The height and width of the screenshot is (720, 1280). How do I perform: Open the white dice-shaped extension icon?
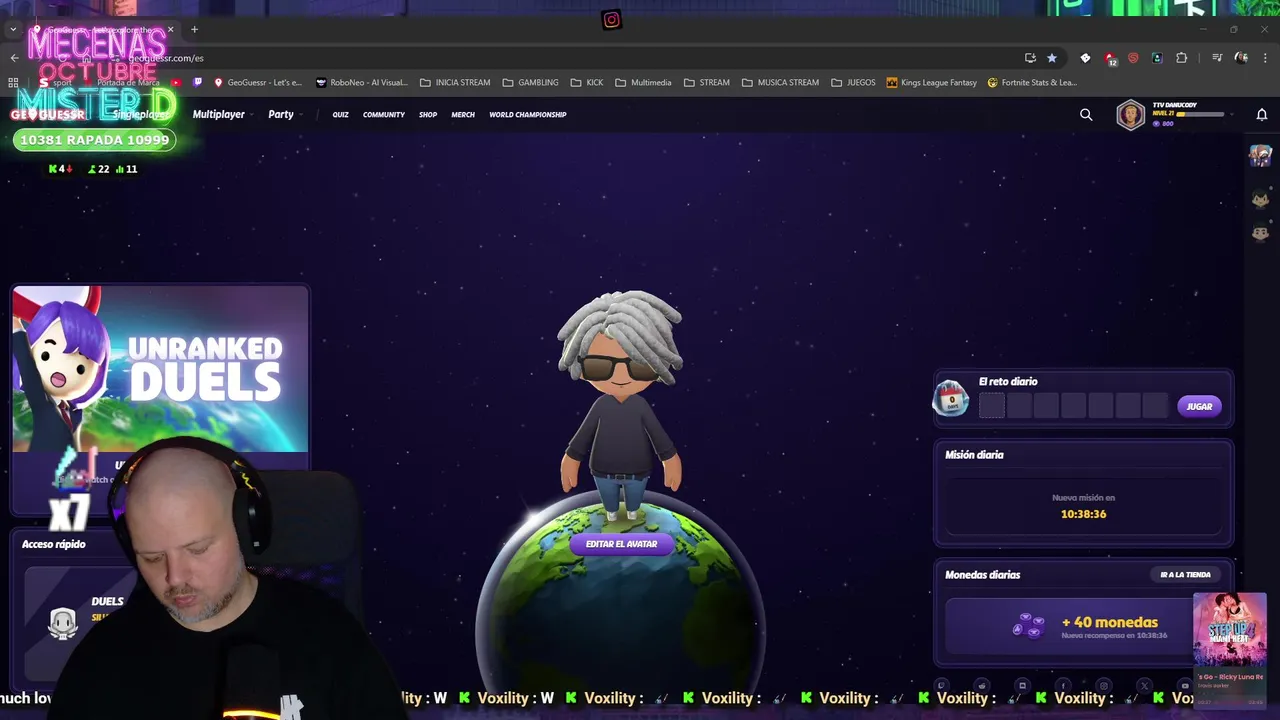click(1085, 58)
